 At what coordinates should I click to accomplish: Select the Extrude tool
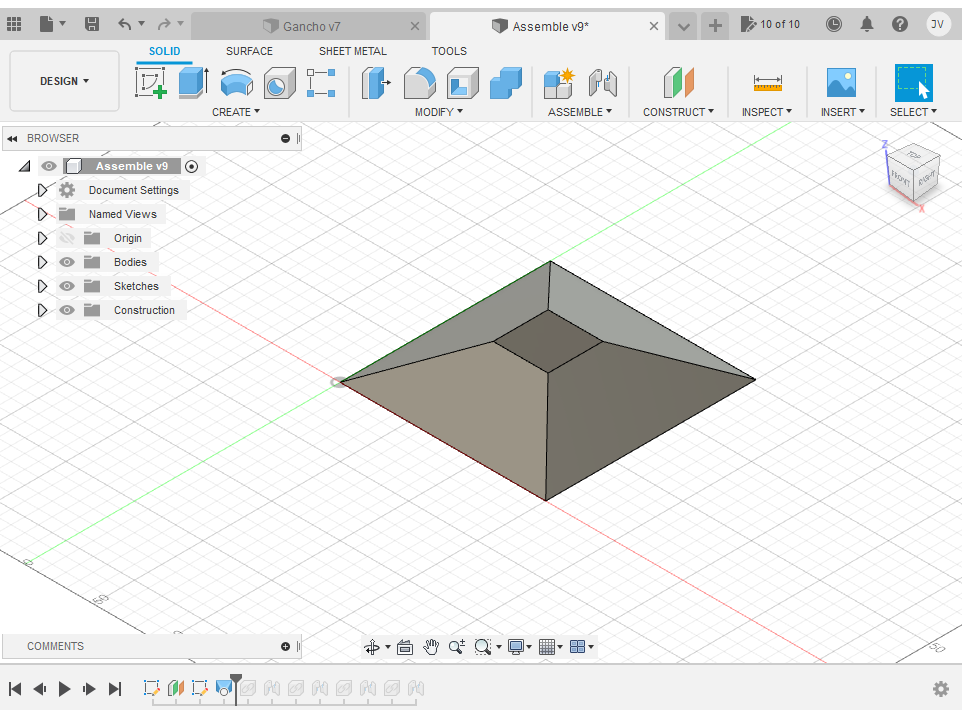coord(194,83)
